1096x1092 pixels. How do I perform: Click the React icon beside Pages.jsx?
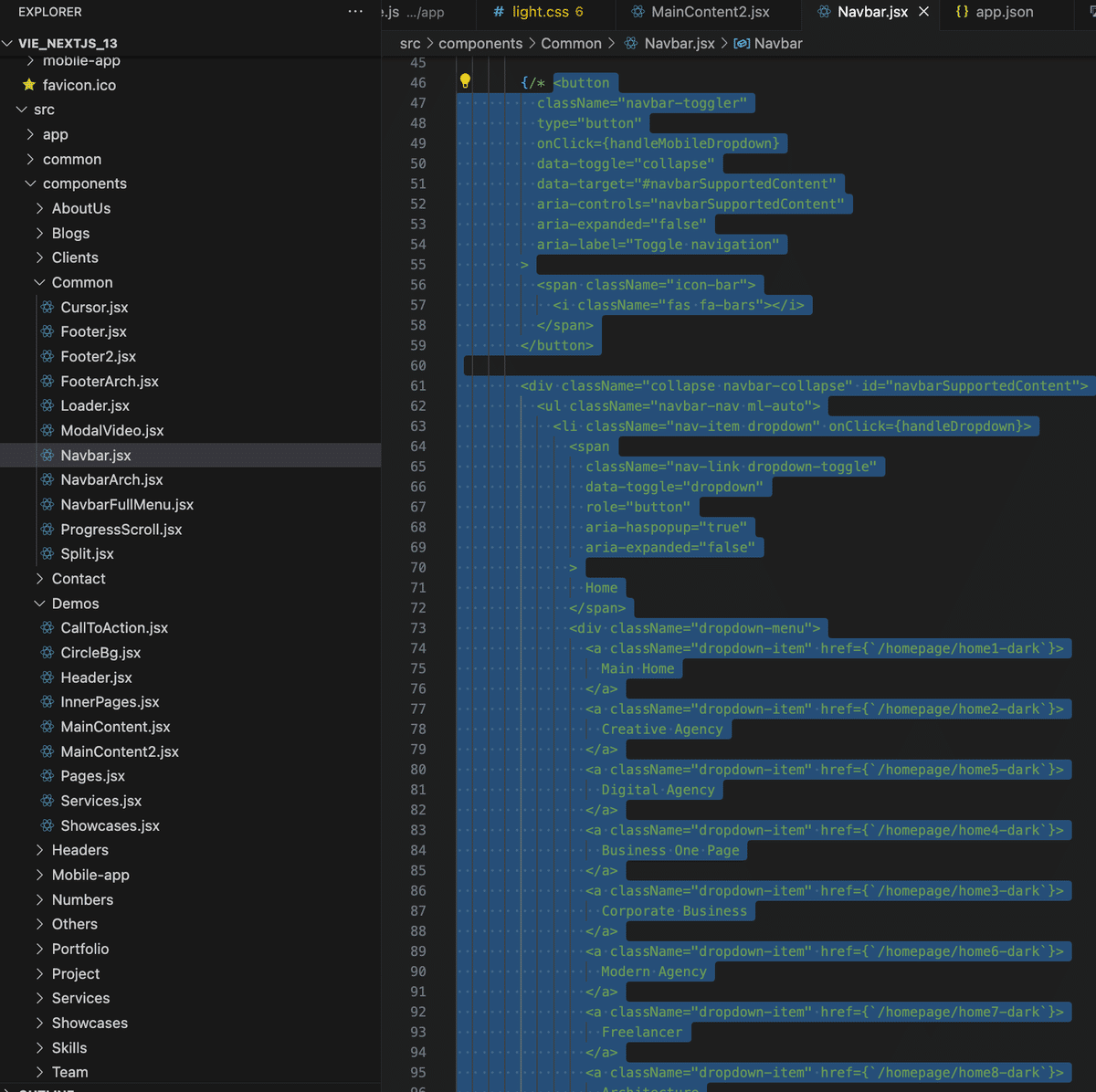47,775
